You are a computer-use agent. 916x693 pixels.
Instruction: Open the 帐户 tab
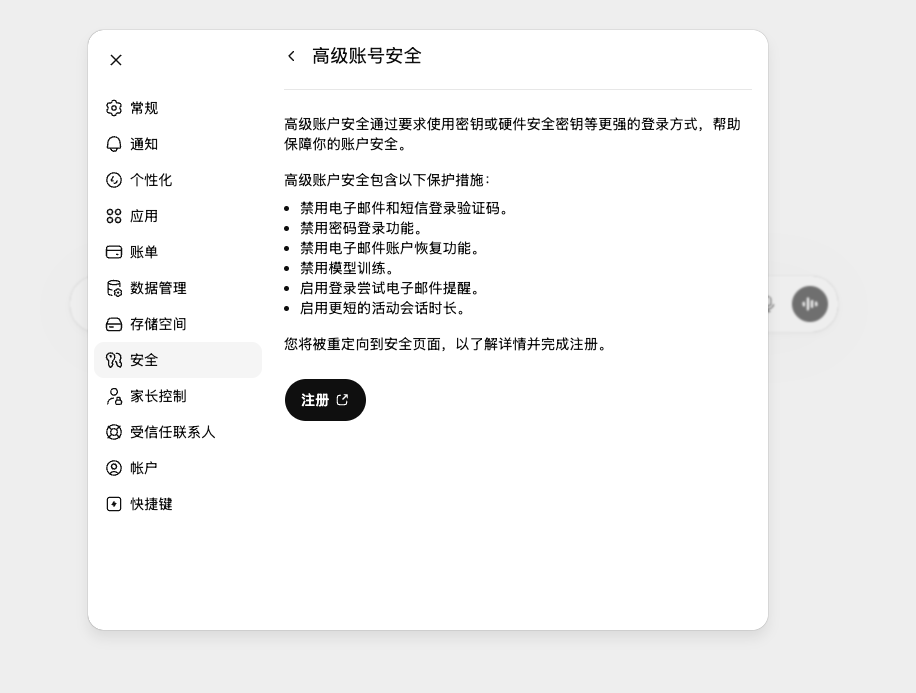(x=178, y=468)
